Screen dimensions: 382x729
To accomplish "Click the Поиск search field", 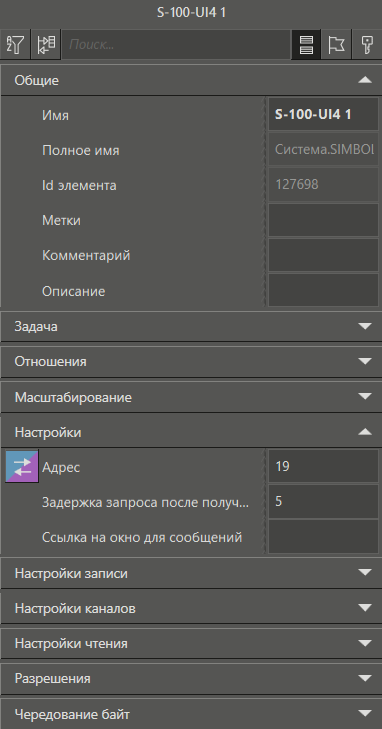I will click(x=177, y=45).
